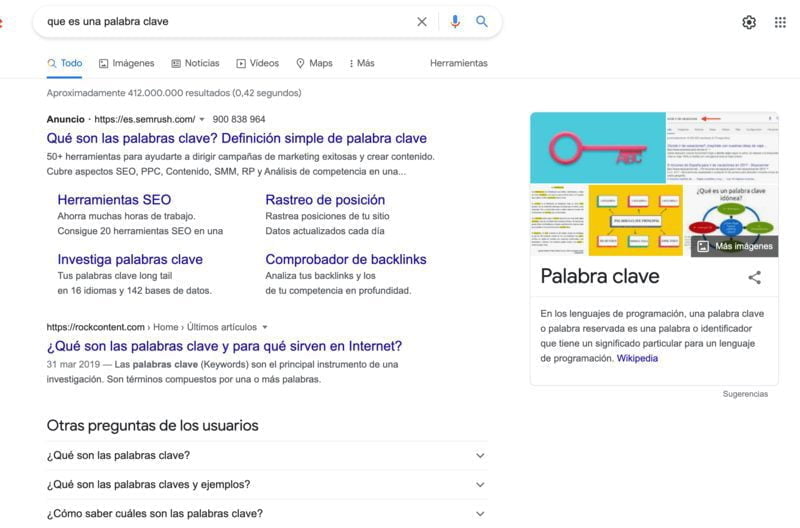Switch to the Noticias tab
This screenshot has width=800, height=528.
point(195,63)
